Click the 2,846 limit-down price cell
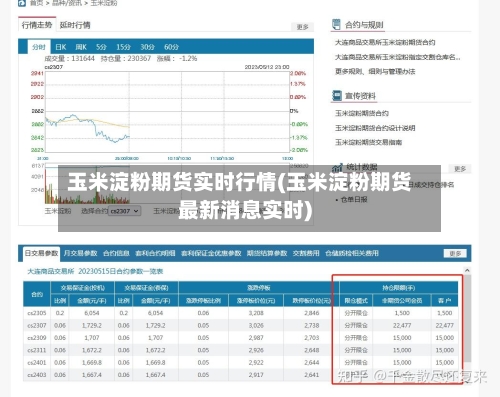Viewport: 500px width, 397px height. tap(312, 313)
